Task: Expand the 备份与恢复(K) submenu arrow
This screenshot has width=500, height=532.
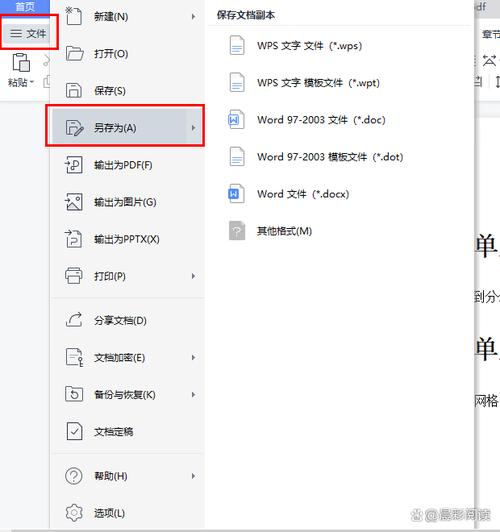Action: pyautogui.click(x=193, y=394)
